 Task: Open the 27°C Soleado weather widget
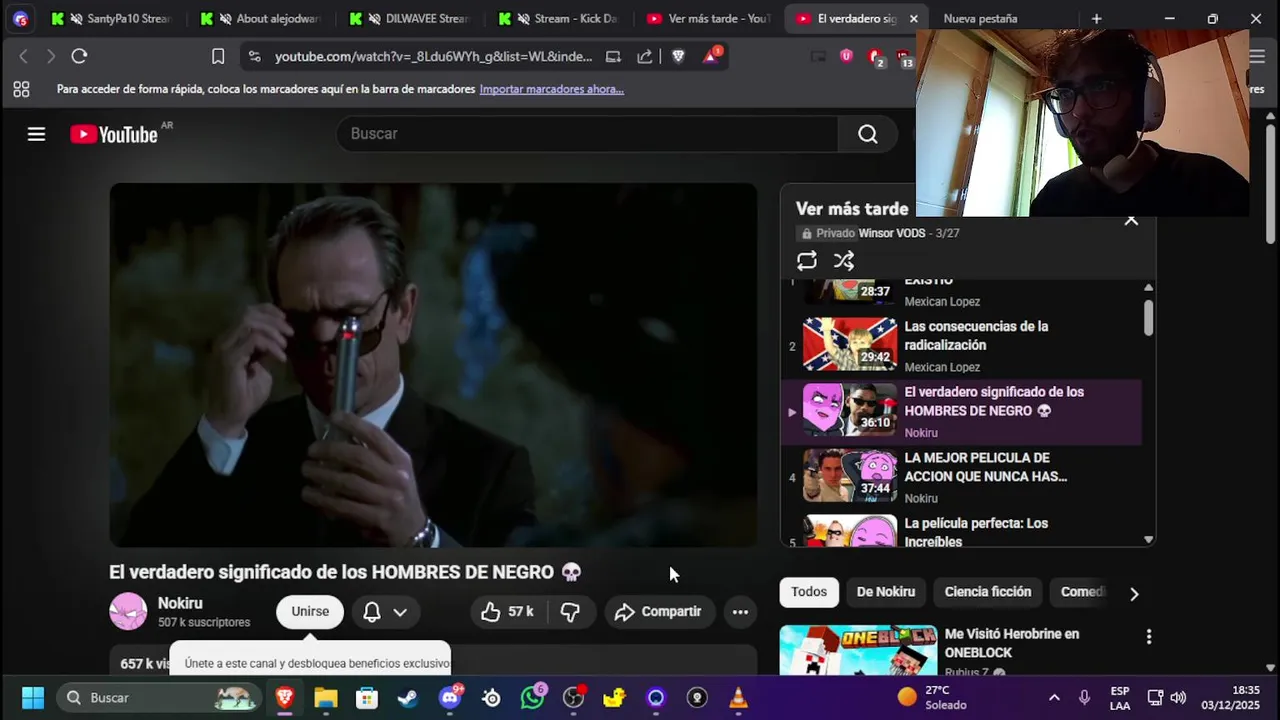932,697
